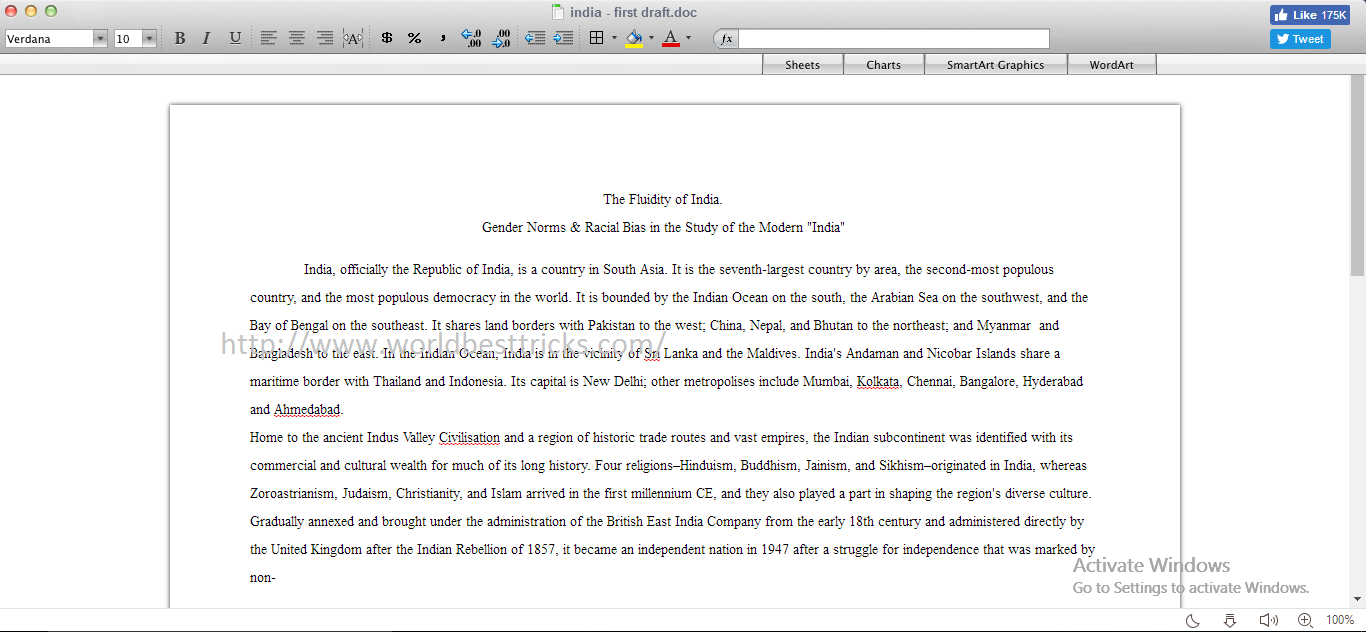This screenshot has height=632, width=1366.
Task: Click the underlined word 'Sri'
Action: click(652, 354)
